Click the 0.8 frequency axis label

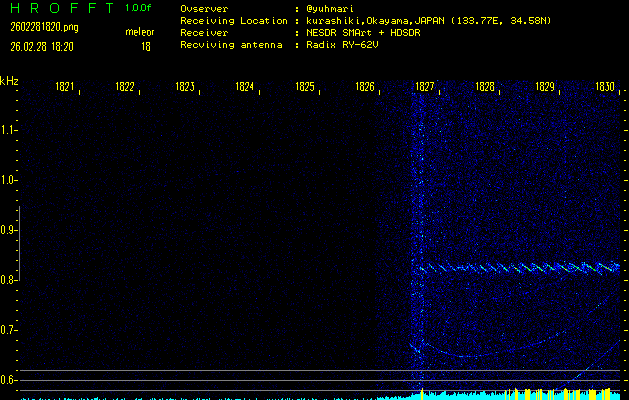tap(9, 280)
